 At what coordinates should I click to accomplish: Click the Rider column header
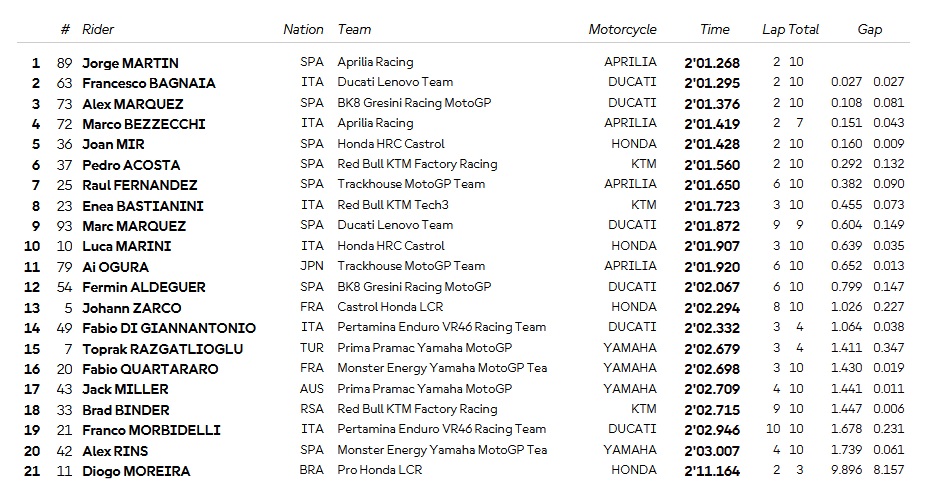pyautogui.click(x=98, y=29)
